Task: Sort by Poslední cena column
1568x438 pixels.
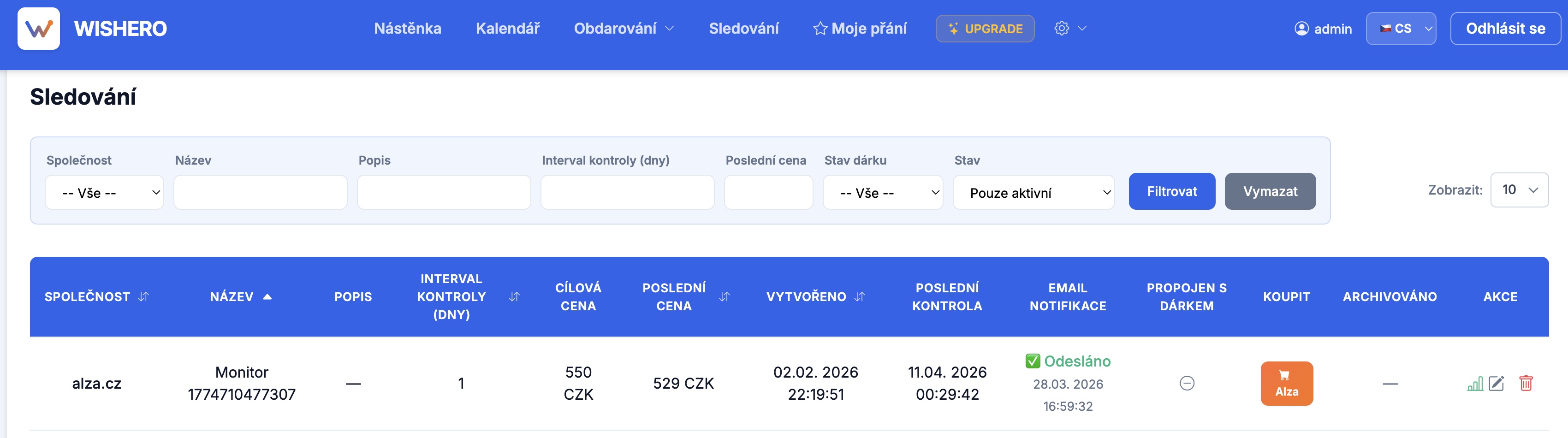Action: (725, 297)
